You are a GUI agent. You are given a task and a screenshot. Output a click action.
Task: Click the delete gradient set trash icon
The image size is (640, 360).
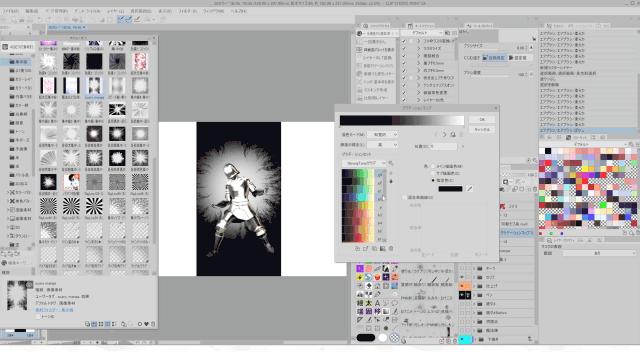(391, 248)
